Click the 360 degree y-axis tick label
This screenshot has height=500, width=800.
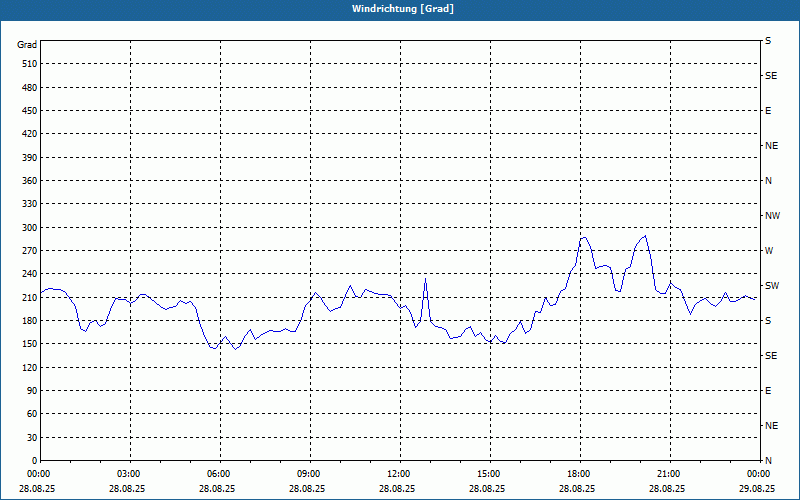point(28,181)
